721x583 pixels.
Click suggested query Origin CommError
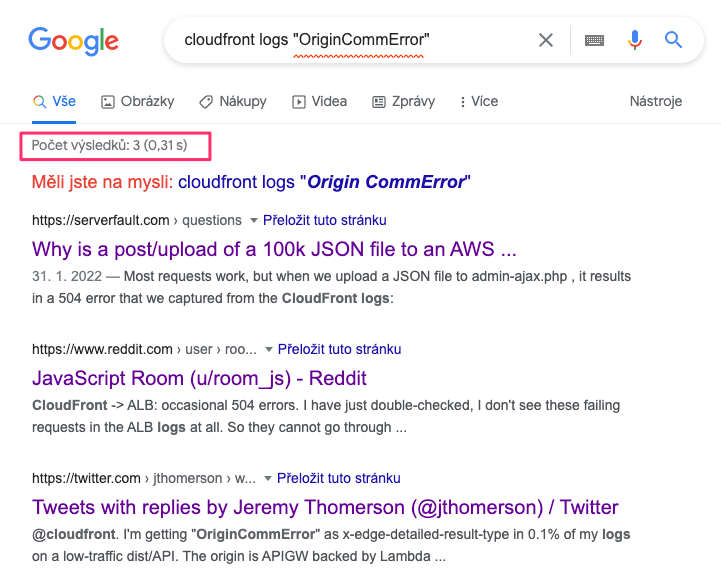pos(324,182)
